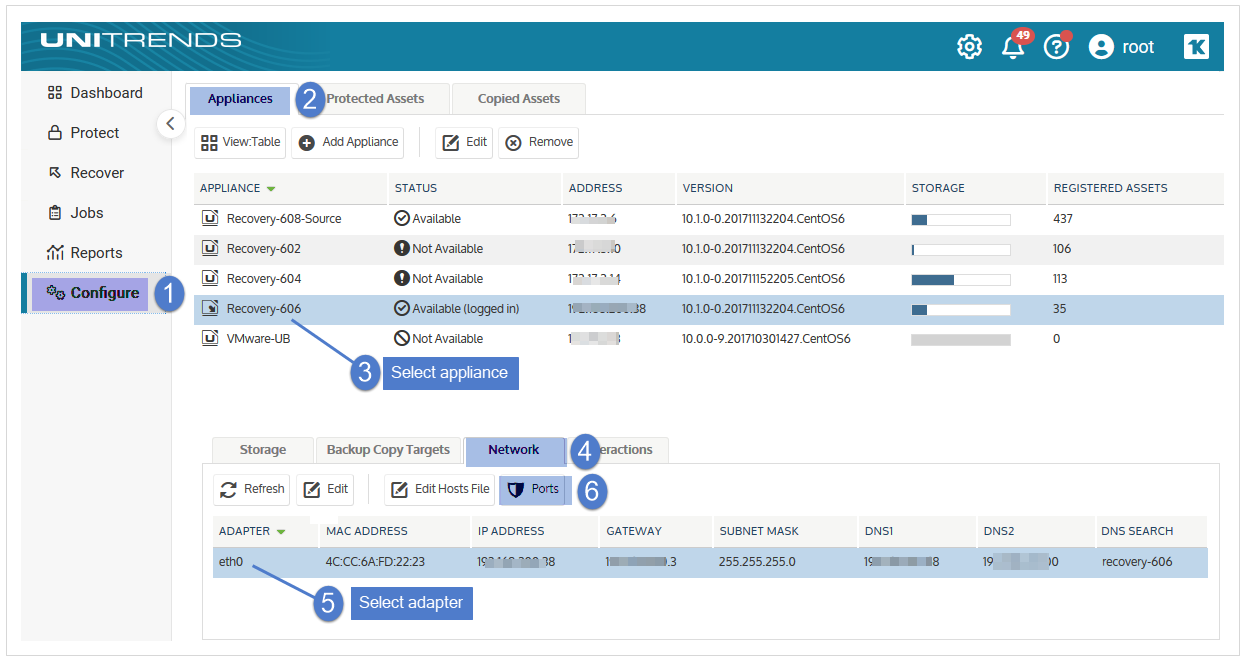
Task: Change View:Table layout button
Action: [240, 142]
